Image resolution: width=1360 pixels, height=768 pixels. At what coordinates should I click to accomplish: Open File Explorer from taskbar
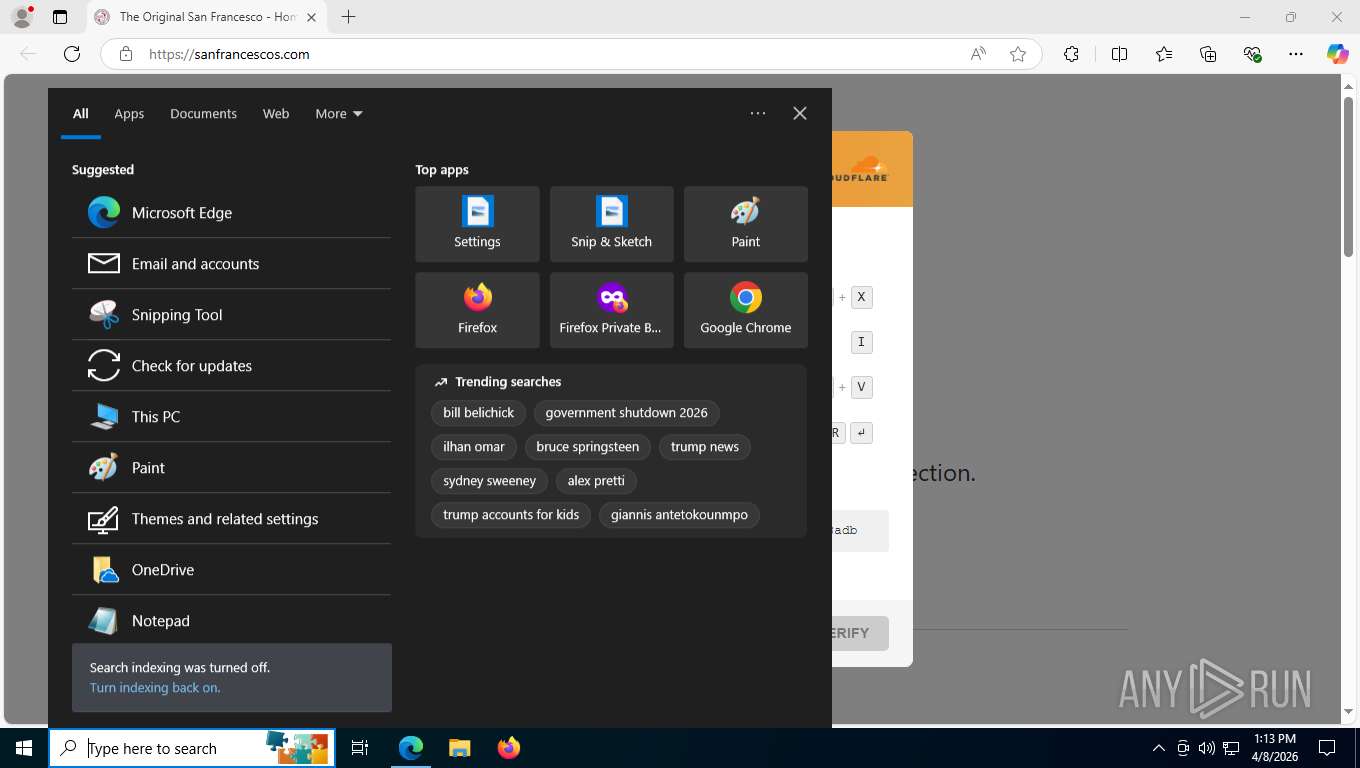point(459,748)
